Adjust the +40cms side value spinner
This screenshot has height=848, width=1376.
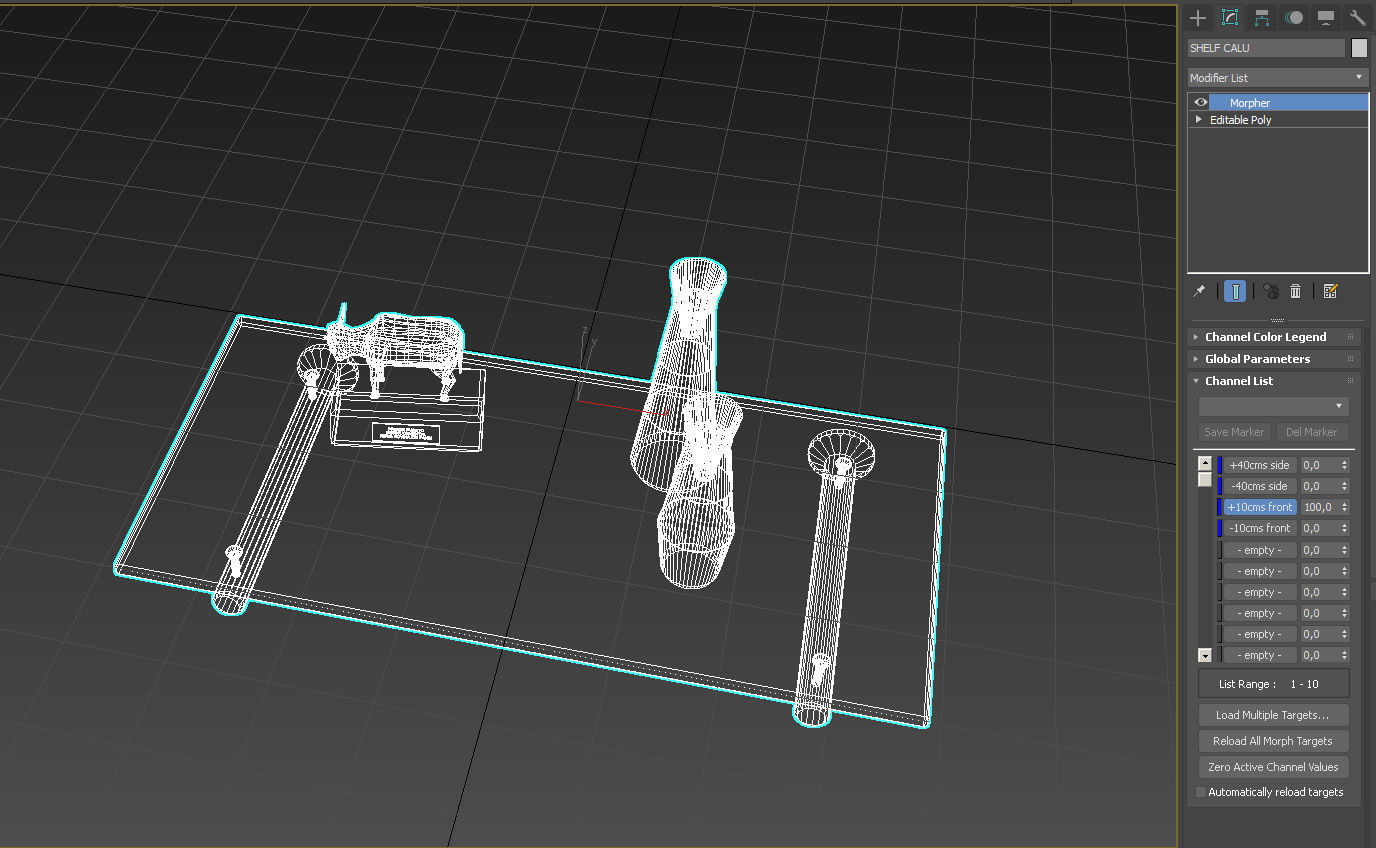(1345, 465)
